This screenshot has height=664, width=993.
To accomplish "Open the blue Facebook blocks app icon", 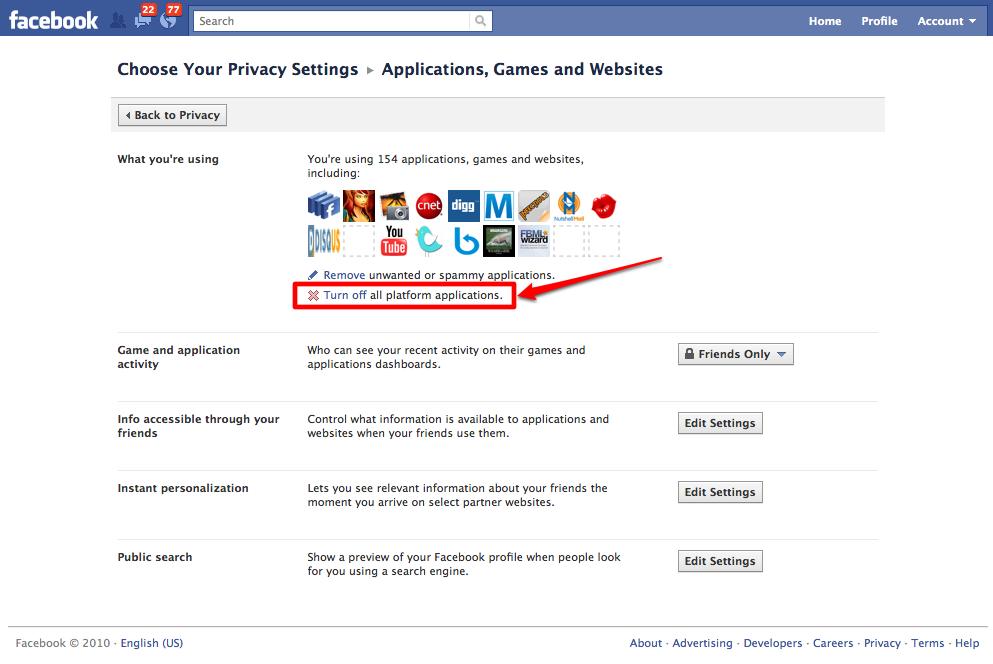I will pyautogui.click(x=324, y=206).
